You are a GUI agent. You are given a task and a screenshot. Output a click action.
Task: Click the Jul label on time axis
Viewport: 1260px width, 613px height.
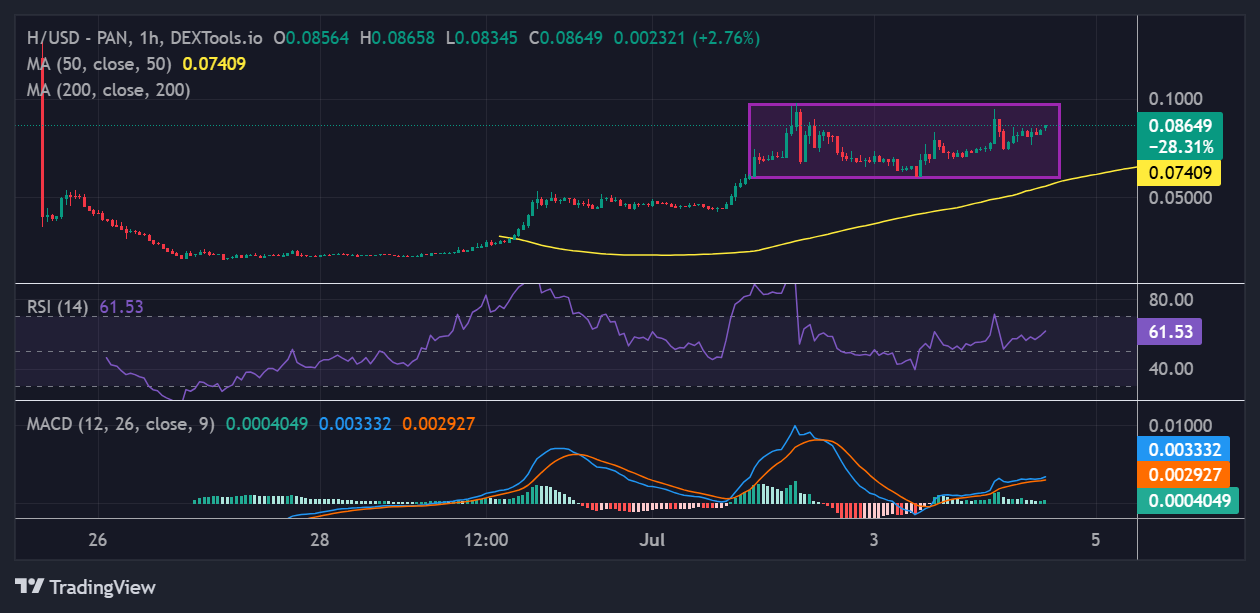click(x=652, y=540)
